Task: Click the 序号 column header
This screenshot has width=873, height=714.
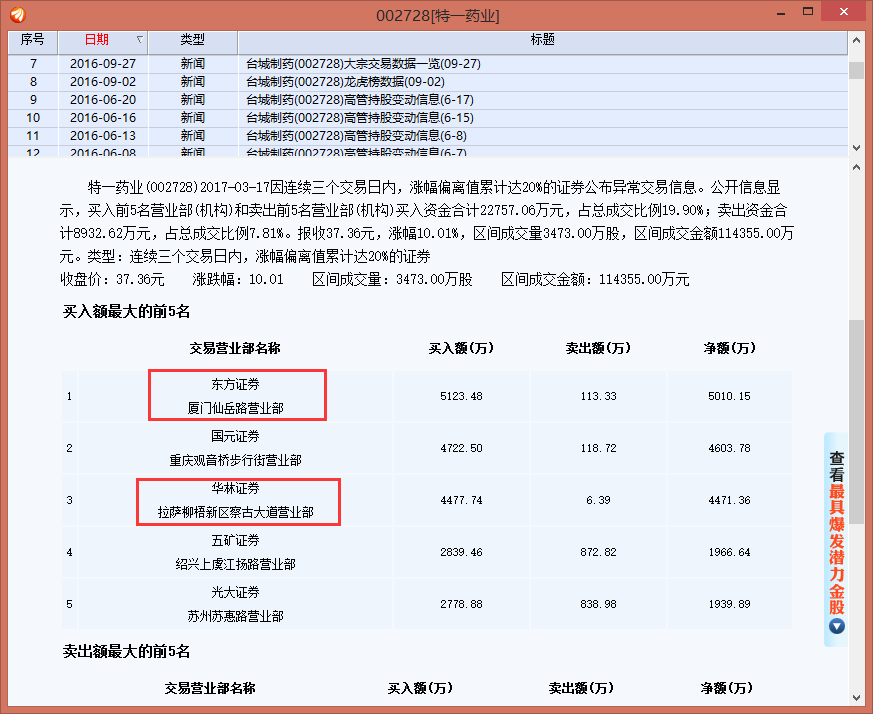Action: click(x=33, y=40)
